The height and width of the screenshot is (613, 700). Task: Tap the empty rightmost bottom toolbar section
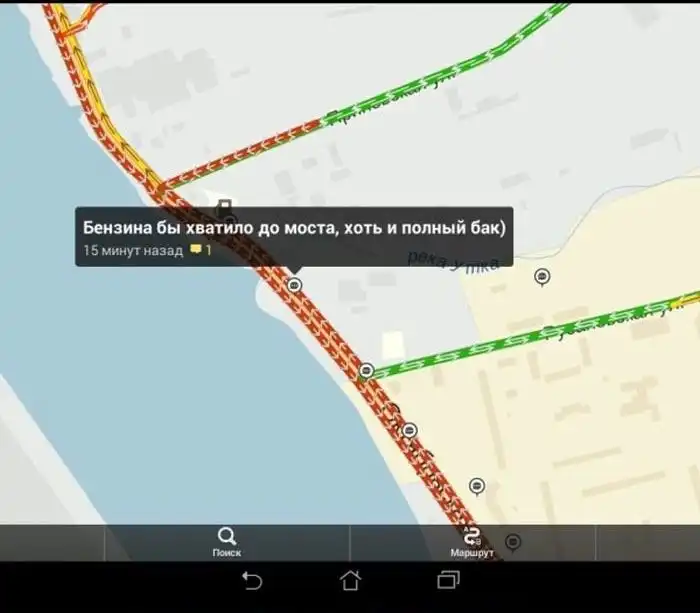[x=648, y=543]
